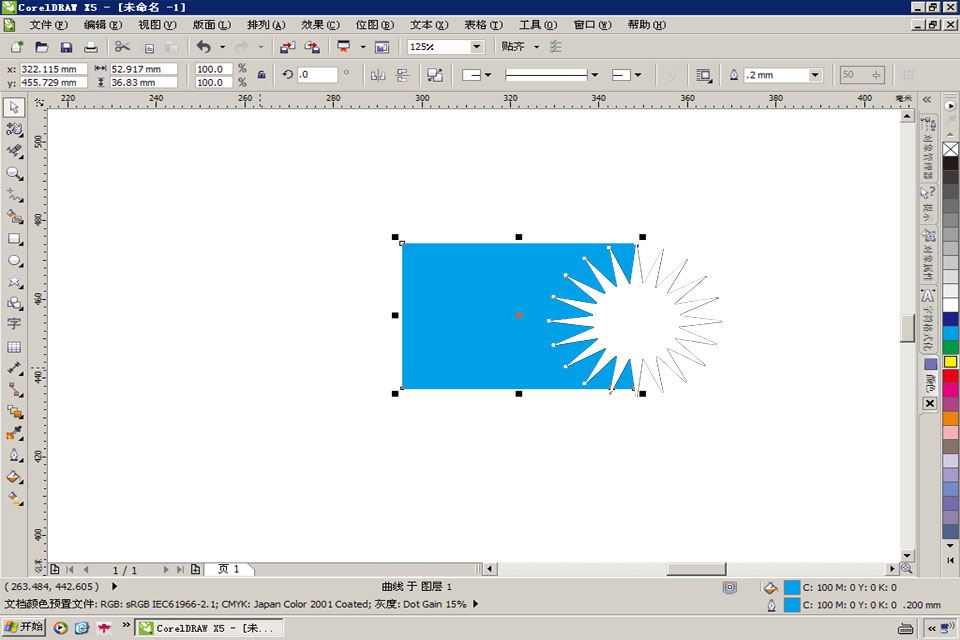The height and width of the screenshot is (640, 960).
Task: Open the 位图 (Bitmap) menu
Action: coord(375,24)
